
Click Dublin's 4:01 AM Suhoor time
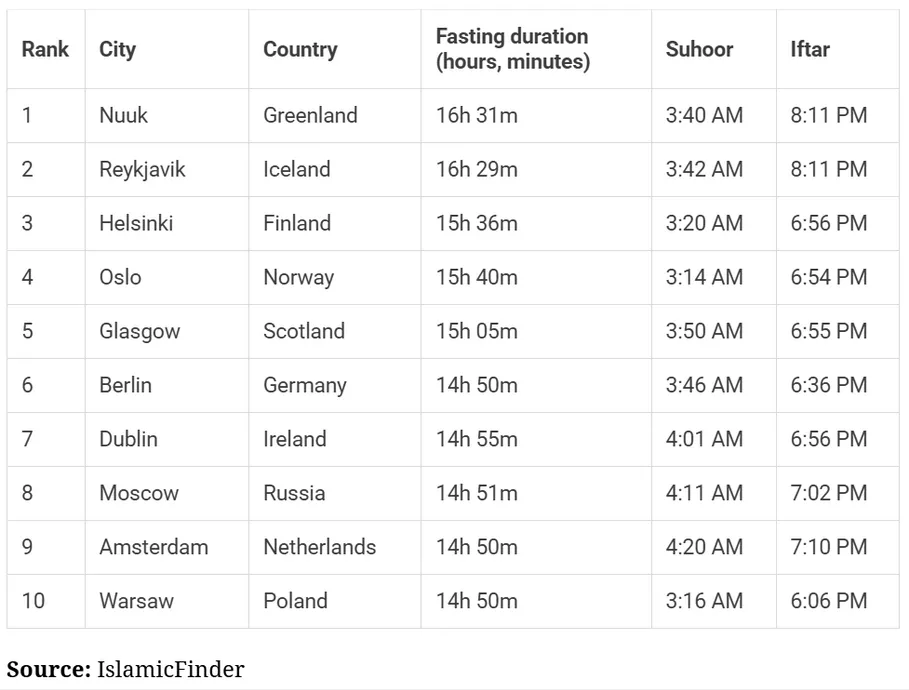coord(704,439)
